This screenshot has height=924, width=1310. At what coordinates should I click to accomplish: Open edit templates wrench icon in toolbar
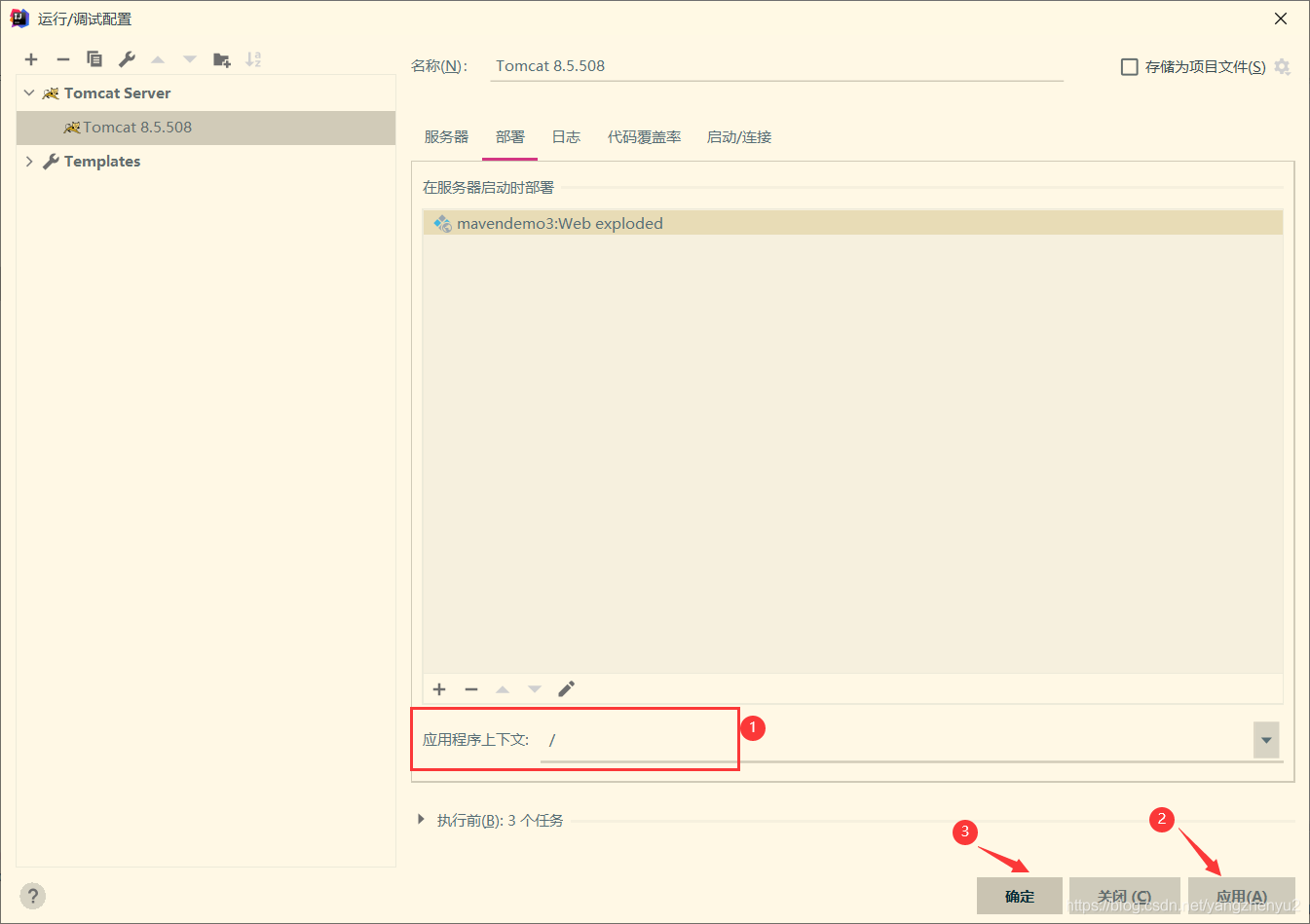127,59
